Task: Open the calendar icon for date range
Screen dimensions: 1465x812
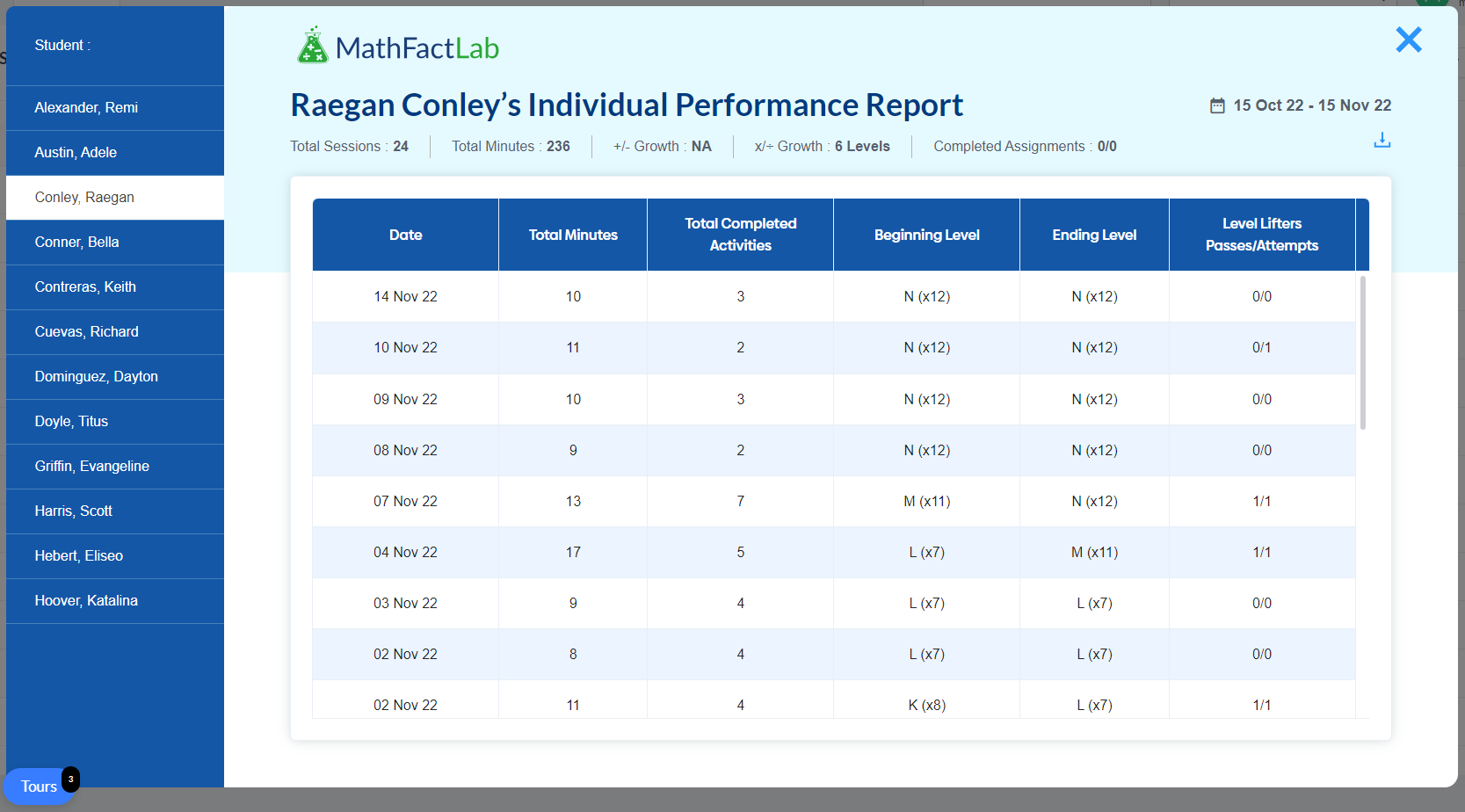Action: (x=1217, y=105)
